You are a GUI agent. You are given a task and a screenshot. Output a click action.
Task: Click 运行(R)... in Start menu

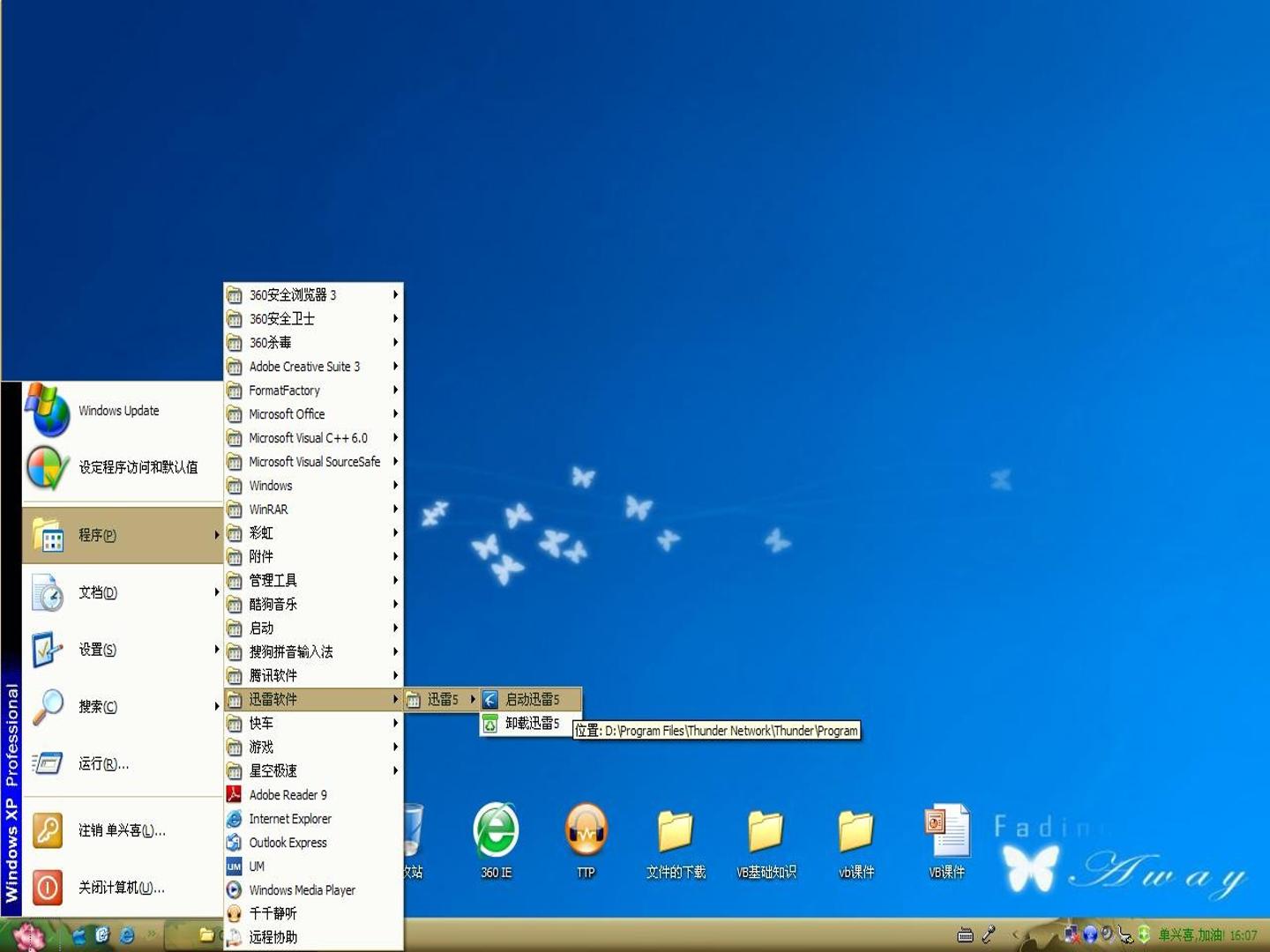click(123, 763)
